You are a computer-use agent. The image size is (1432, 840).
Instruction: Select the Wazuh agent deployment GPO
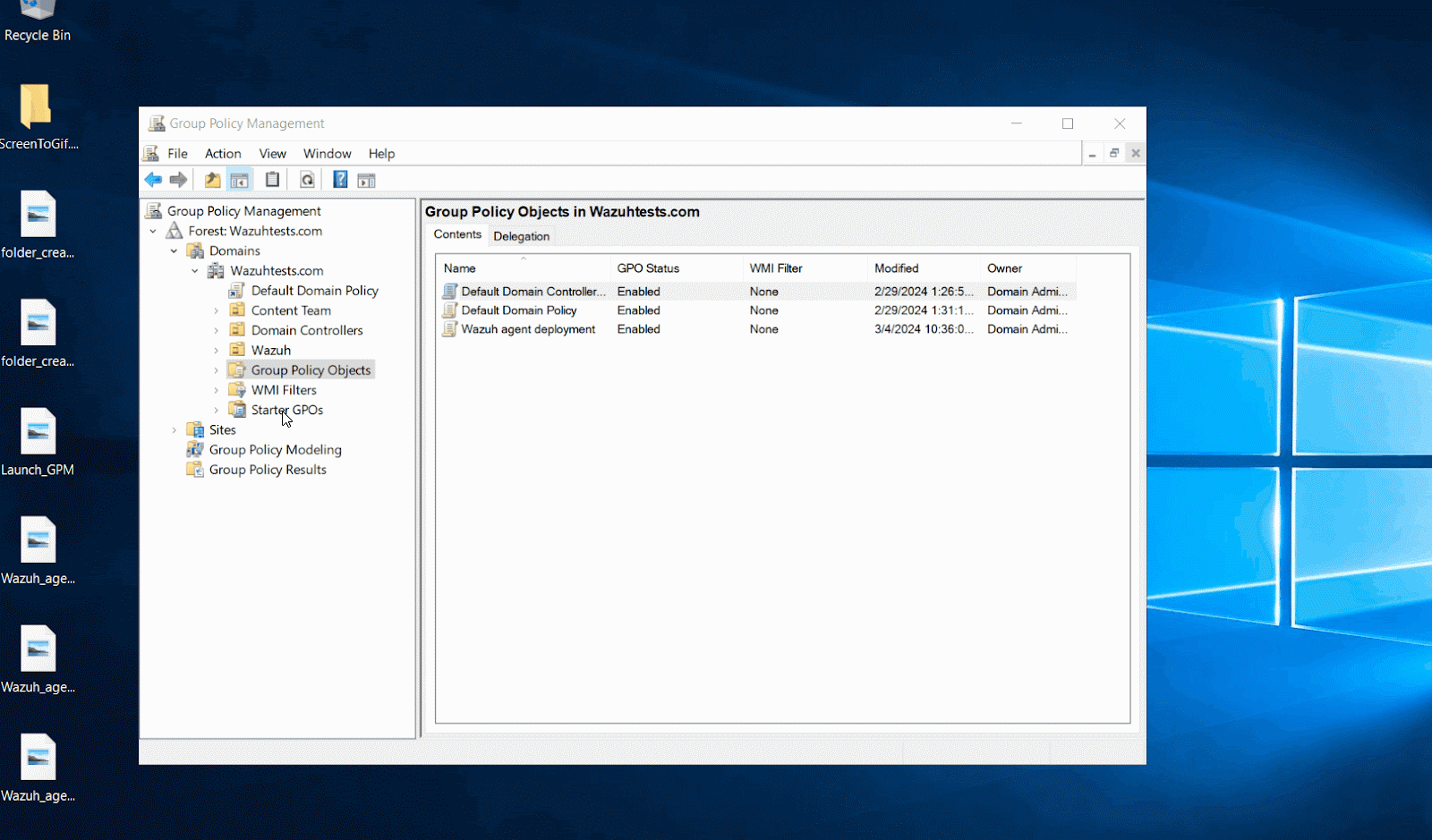pos(528,329)
